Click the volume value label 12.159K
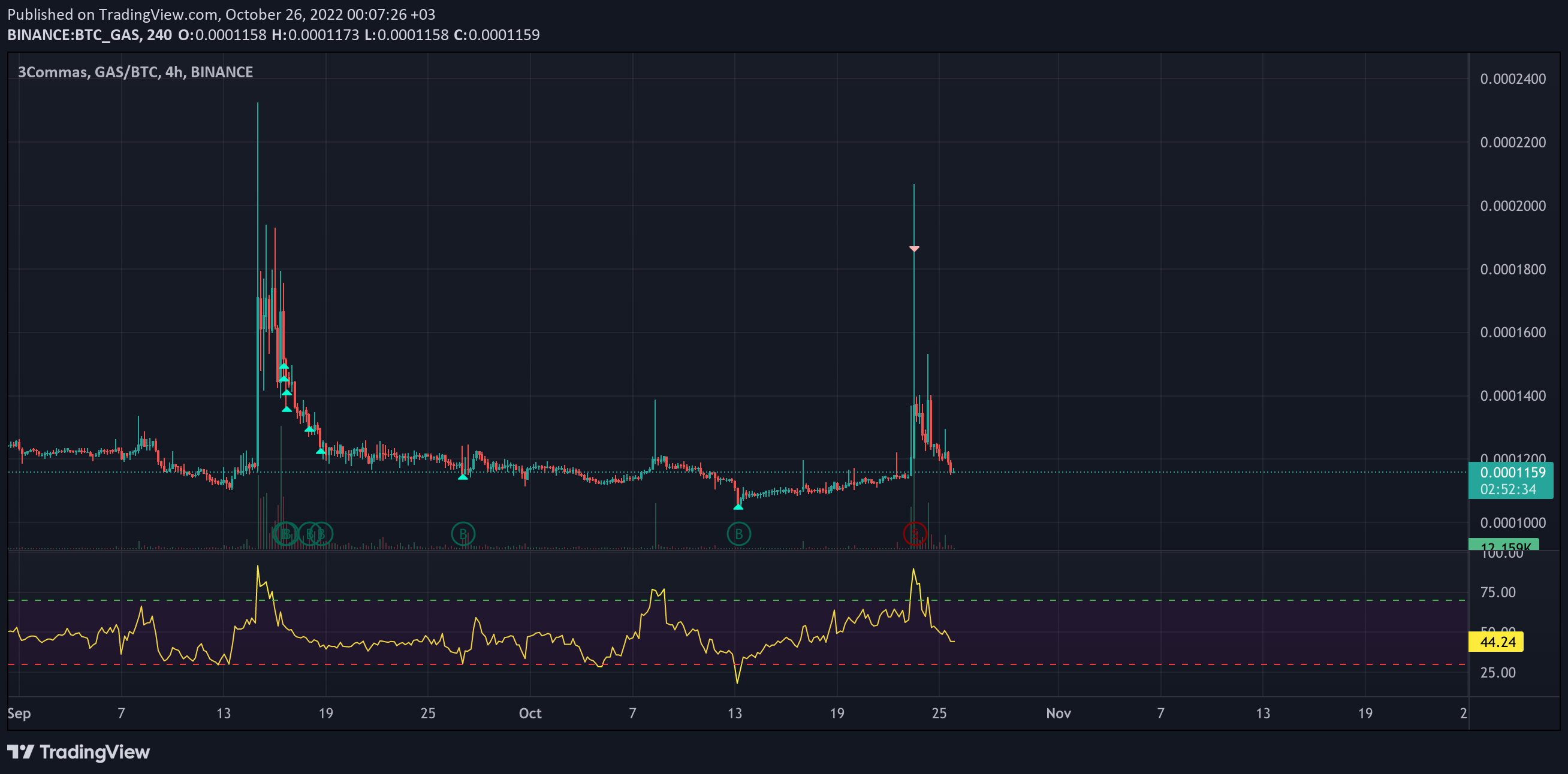This screenshot has height=774, width=1568. (1503, 545)
